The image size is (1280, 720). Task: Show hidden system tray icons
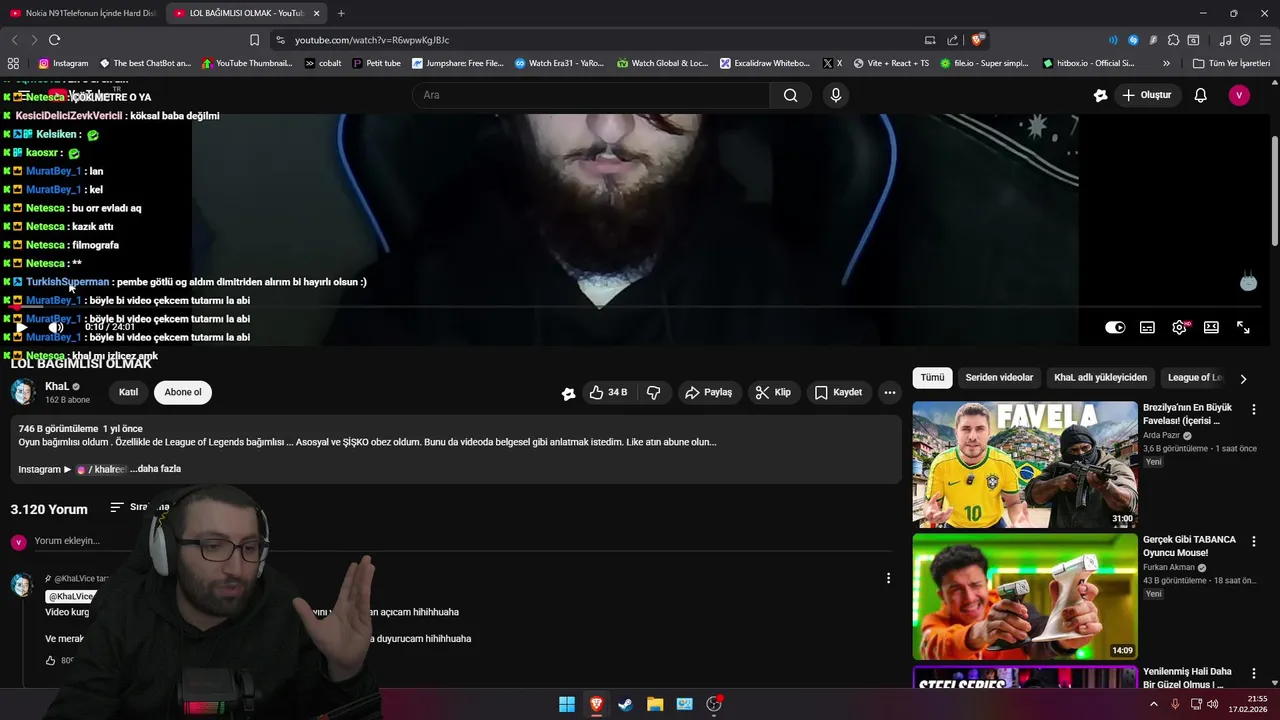[x=1153, y=704]
